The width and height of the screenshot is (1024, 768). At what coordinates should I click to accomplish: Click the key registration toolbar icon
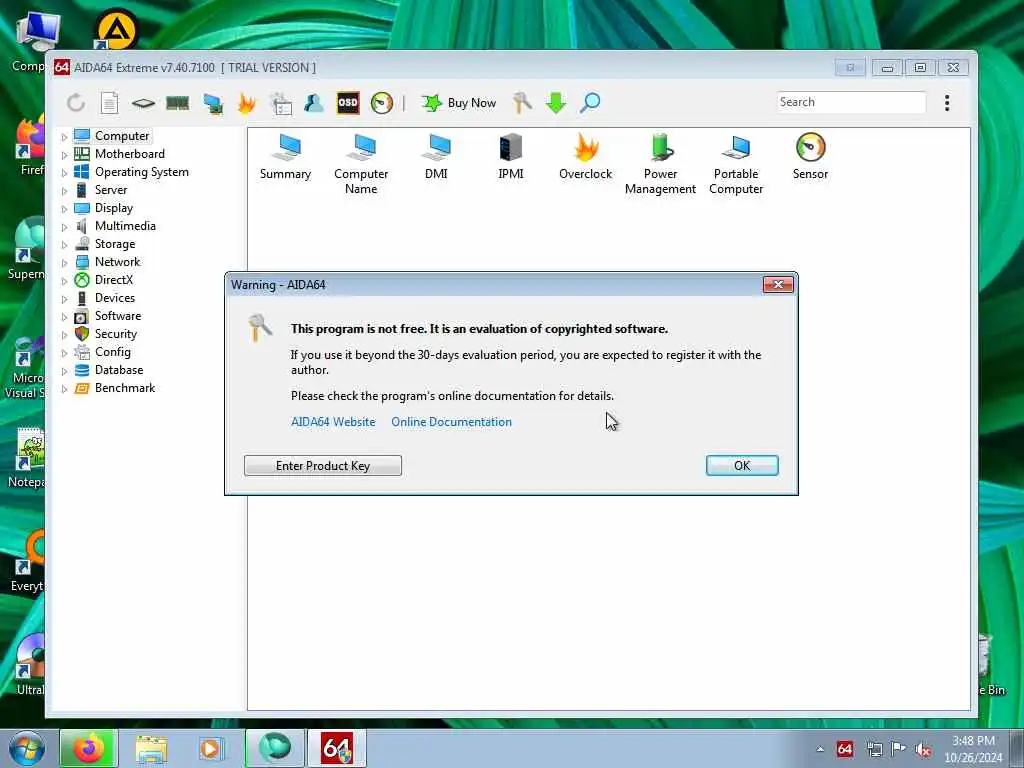pyautogui.click(x=522, y=103)
